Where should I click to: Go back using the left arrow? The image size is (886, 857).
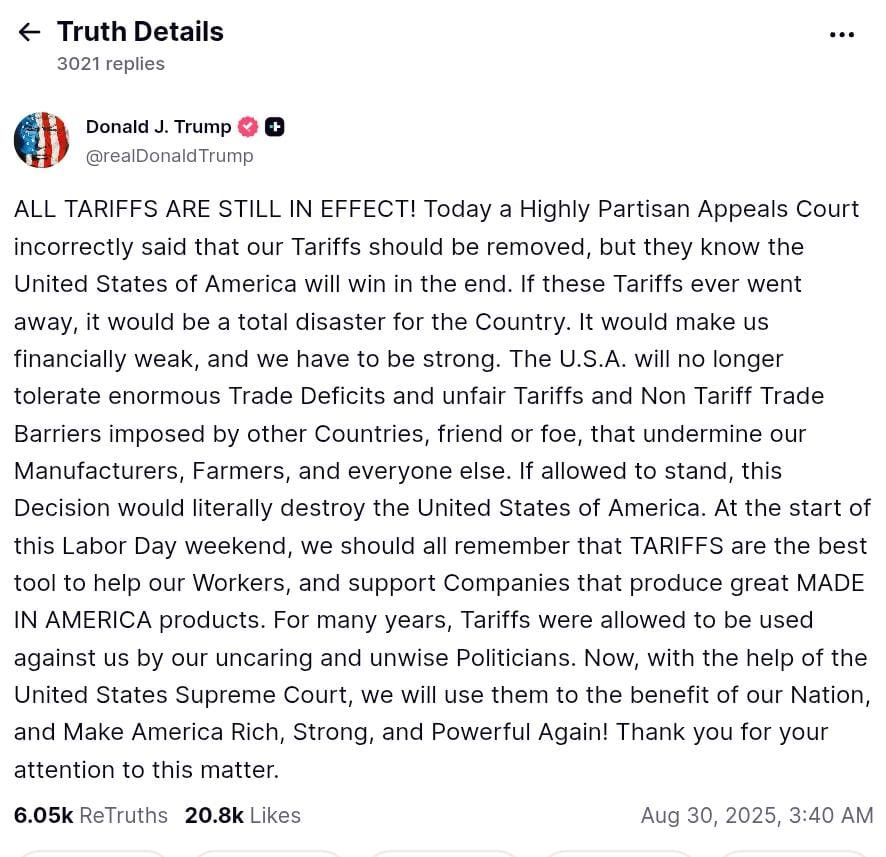29,32
